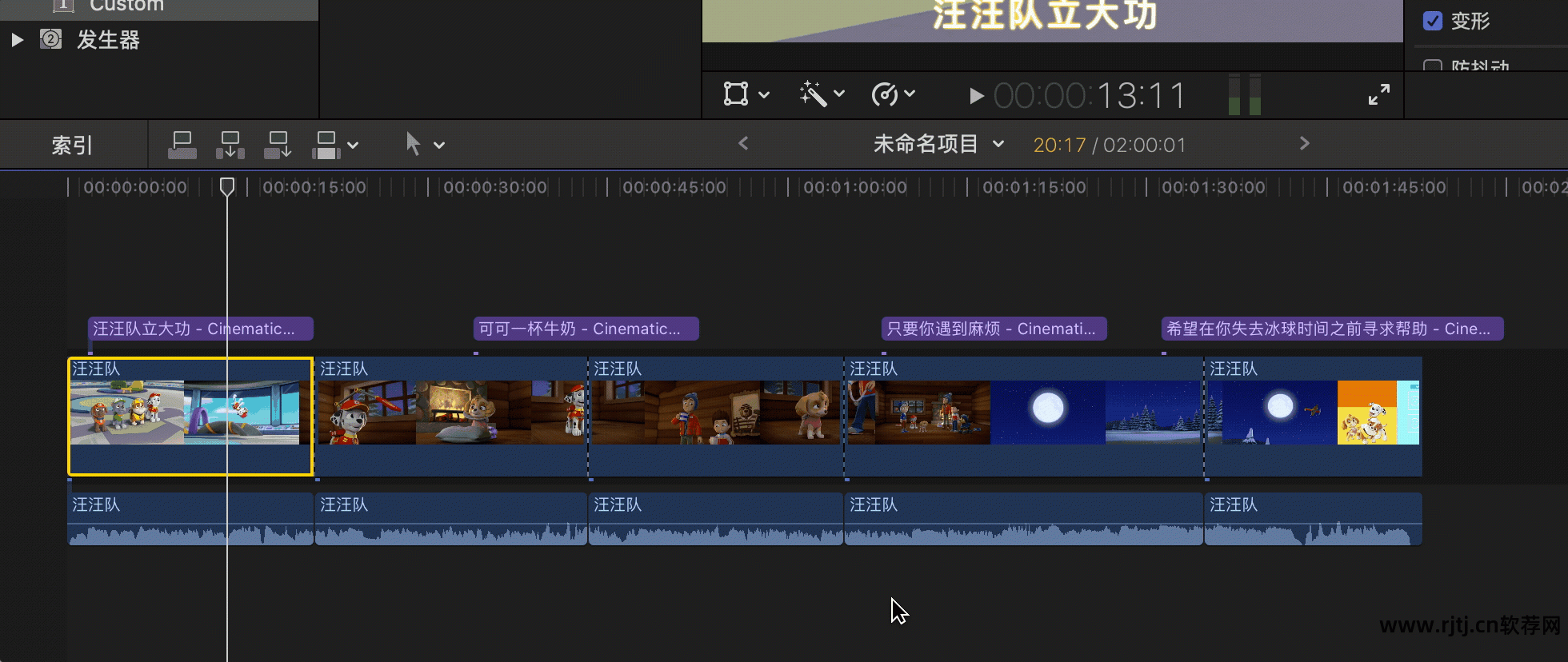Image resolution: width=1568 pixels, height=662 pixels.
Task: Open the transform tool menu in viewer
Action: [x=735, y=94]
